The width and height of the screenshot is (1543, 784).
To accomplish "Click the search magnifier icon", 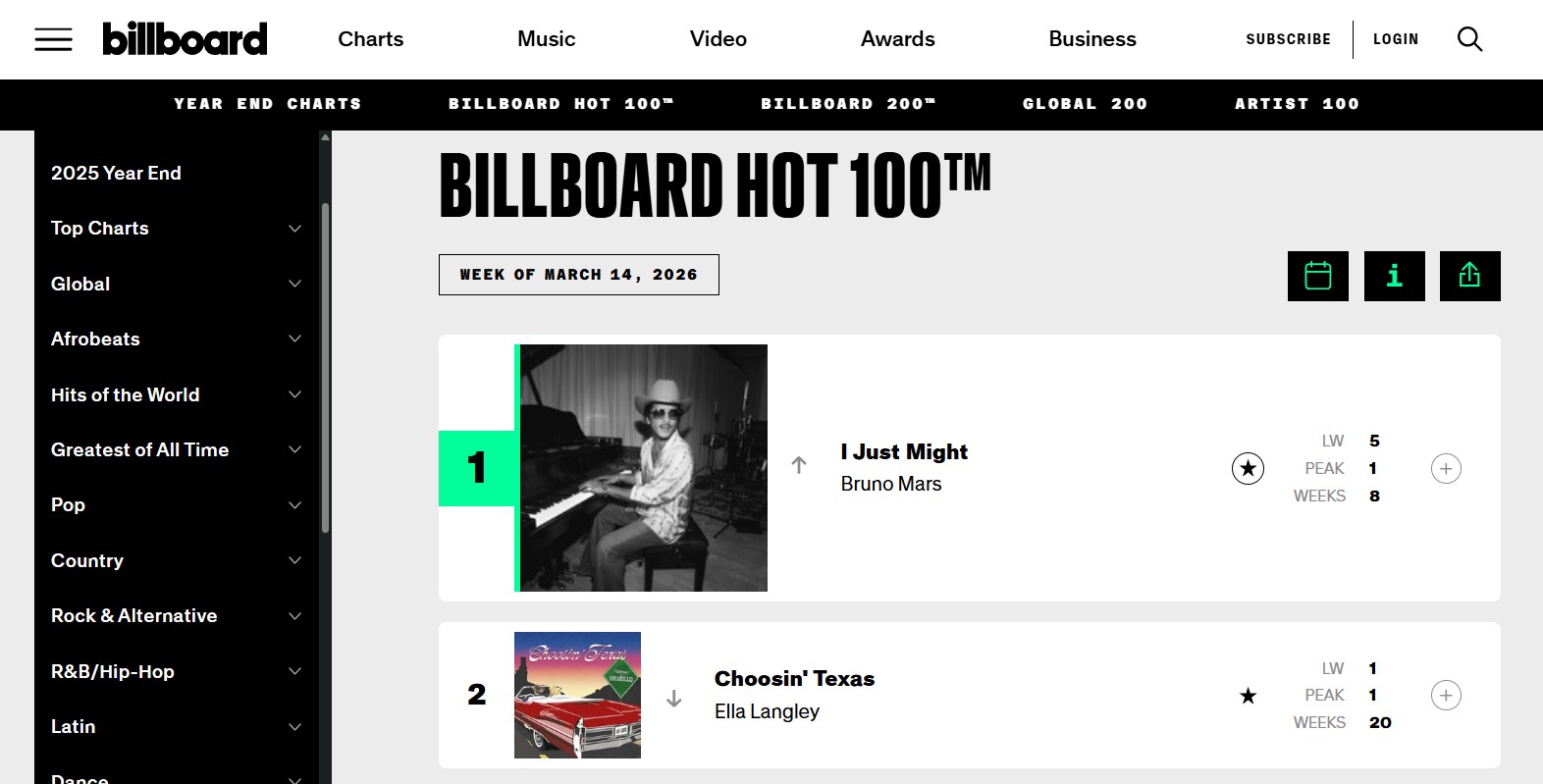I will point(1469,39).
